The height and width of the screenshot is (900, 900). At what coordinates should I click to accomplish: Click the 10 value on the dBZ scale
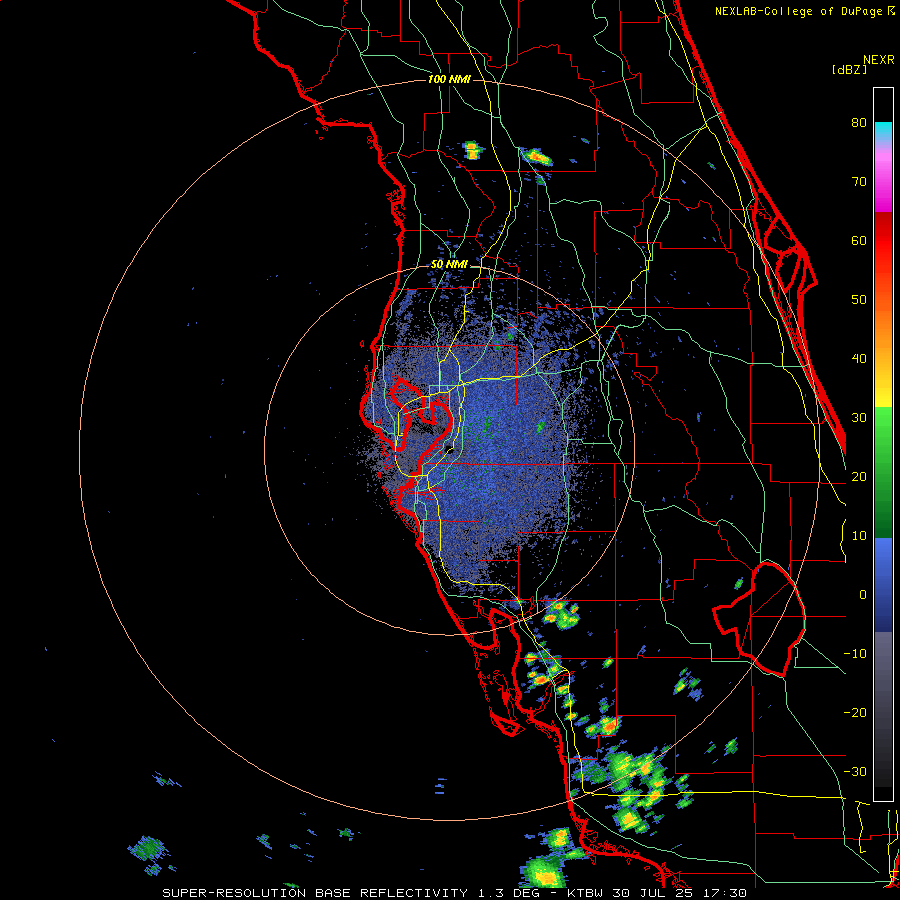(859, 536)
